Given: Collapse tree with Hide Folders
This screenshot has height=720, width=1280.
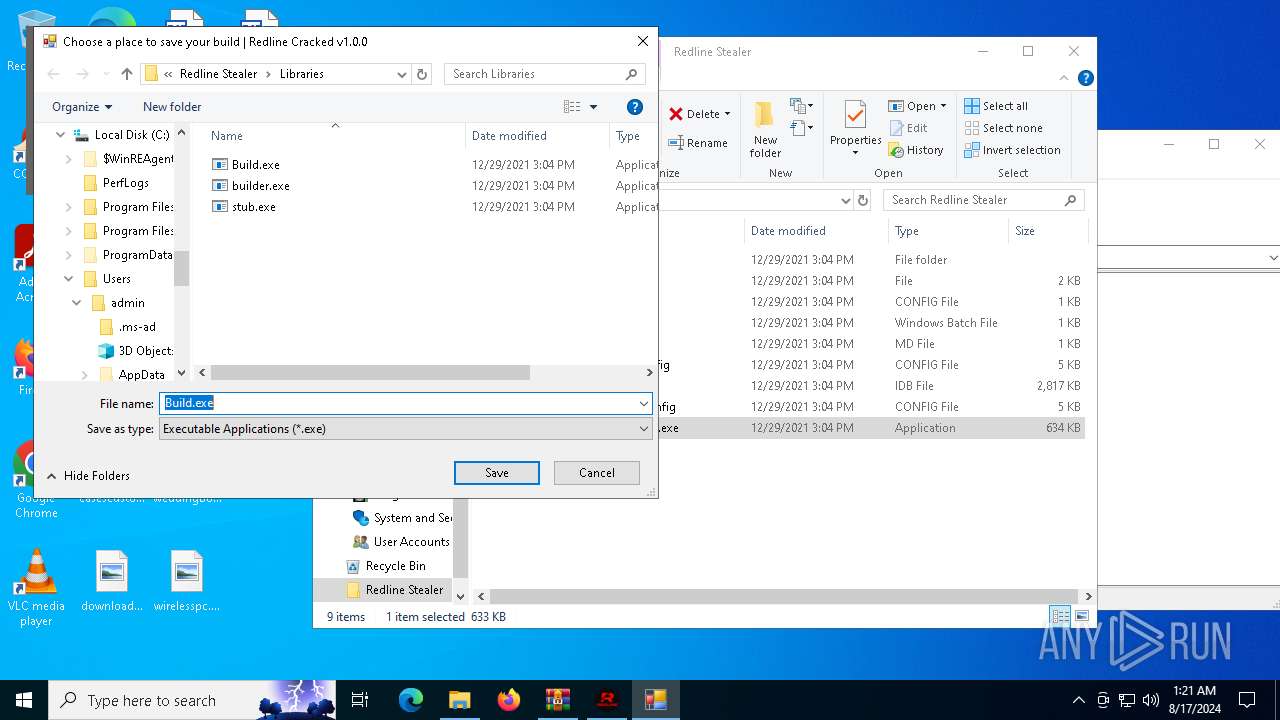Looking at the screenshot, I should point(88,476).
